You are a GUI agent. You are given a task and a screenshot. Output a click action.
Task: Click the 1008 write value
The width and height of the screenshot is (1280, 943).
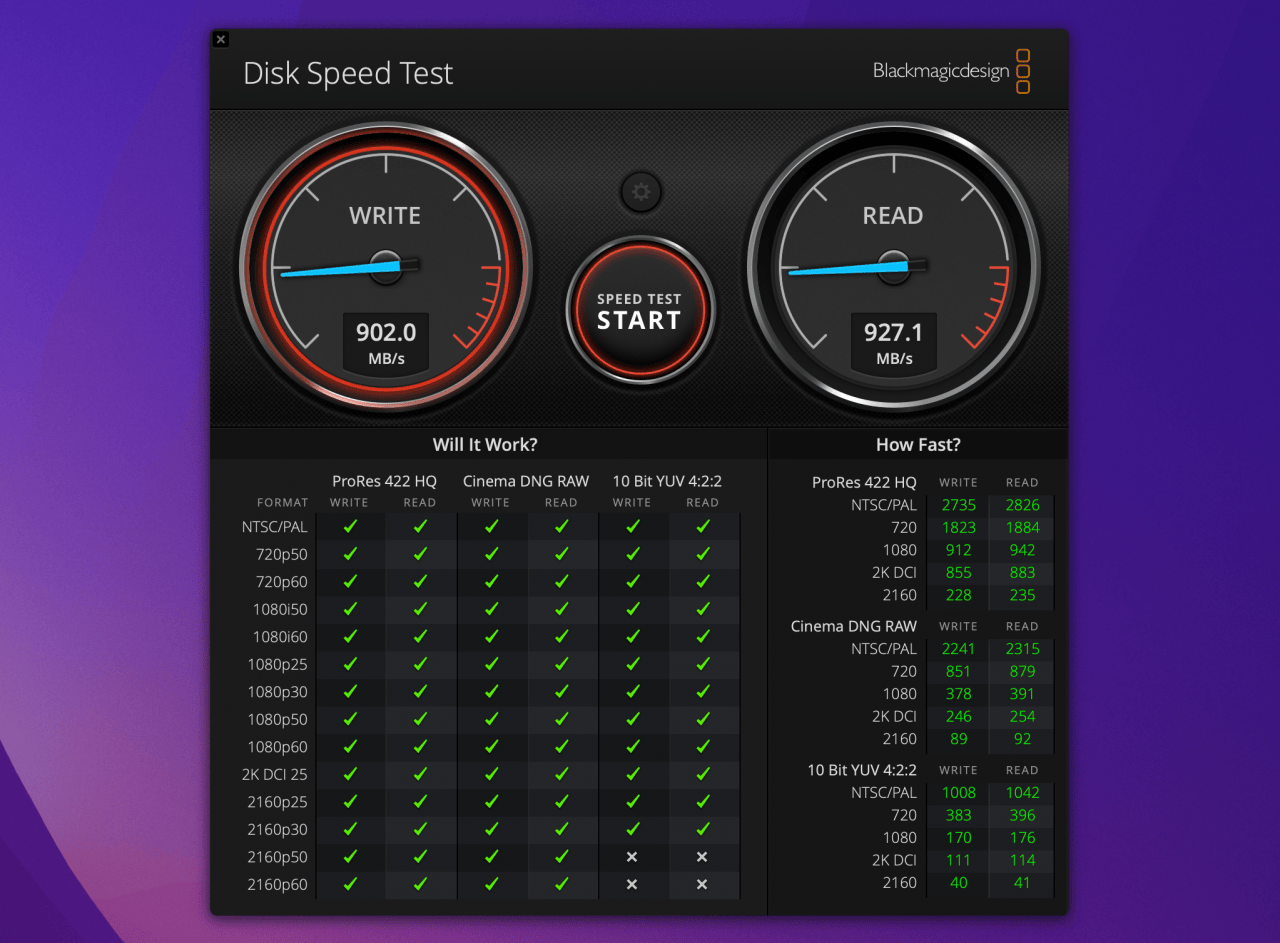tap(959, 793)
